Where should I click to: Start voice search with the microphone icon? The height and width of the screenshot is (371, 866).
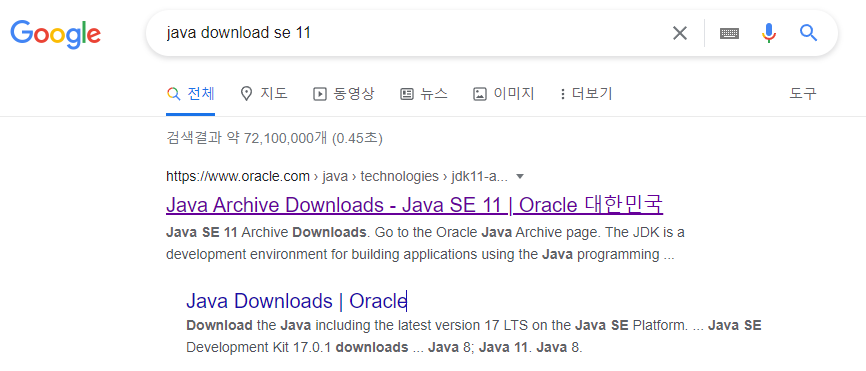769,33
